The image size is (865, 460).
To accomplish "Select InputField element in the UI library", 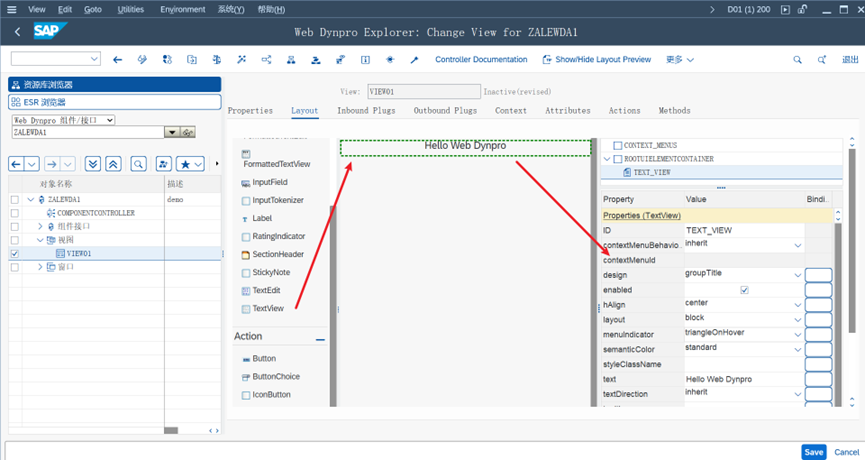I will tap(265, 183).
